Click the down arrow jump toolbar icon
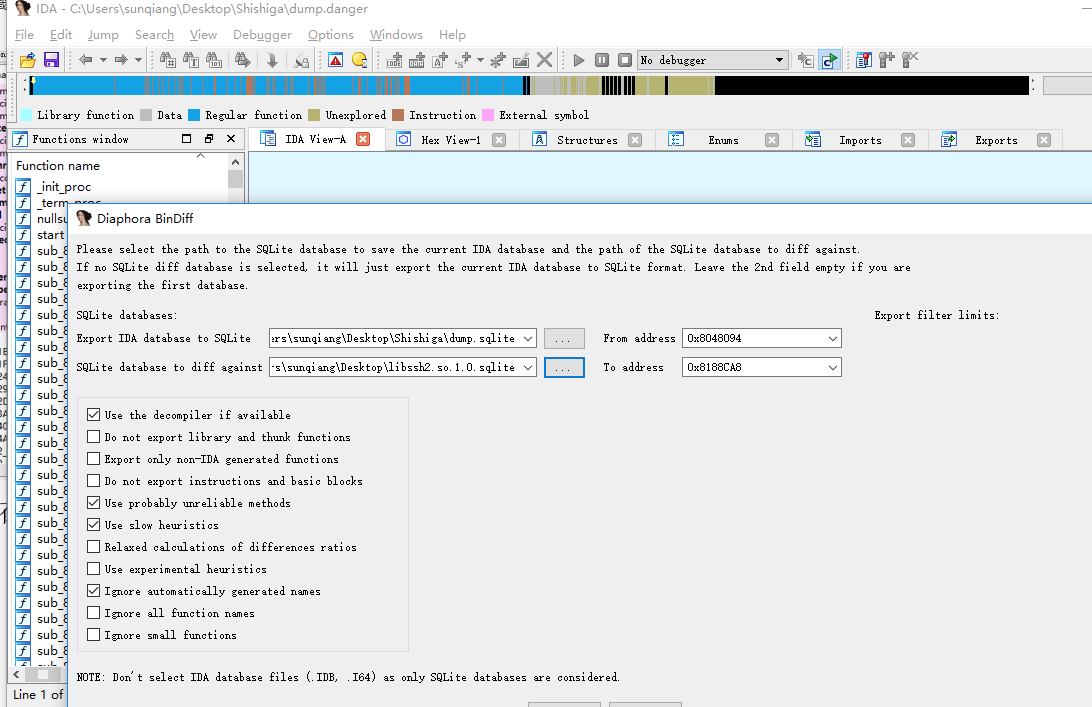Screen dimensions: 1092x707 pyautogui.click(x=272, y=61)
